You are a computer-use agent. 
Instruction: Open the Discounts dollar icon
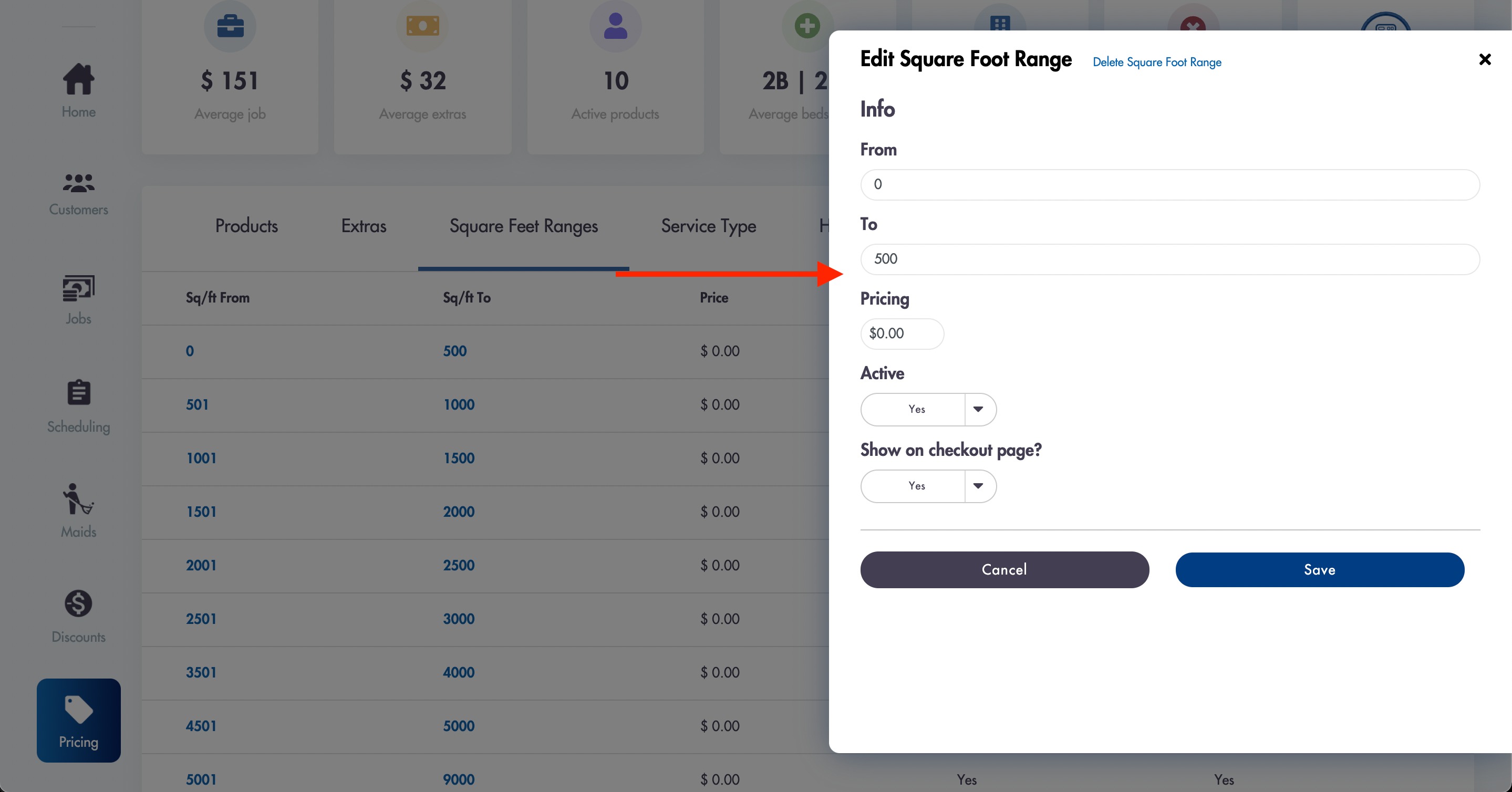(x=79, y=603)
